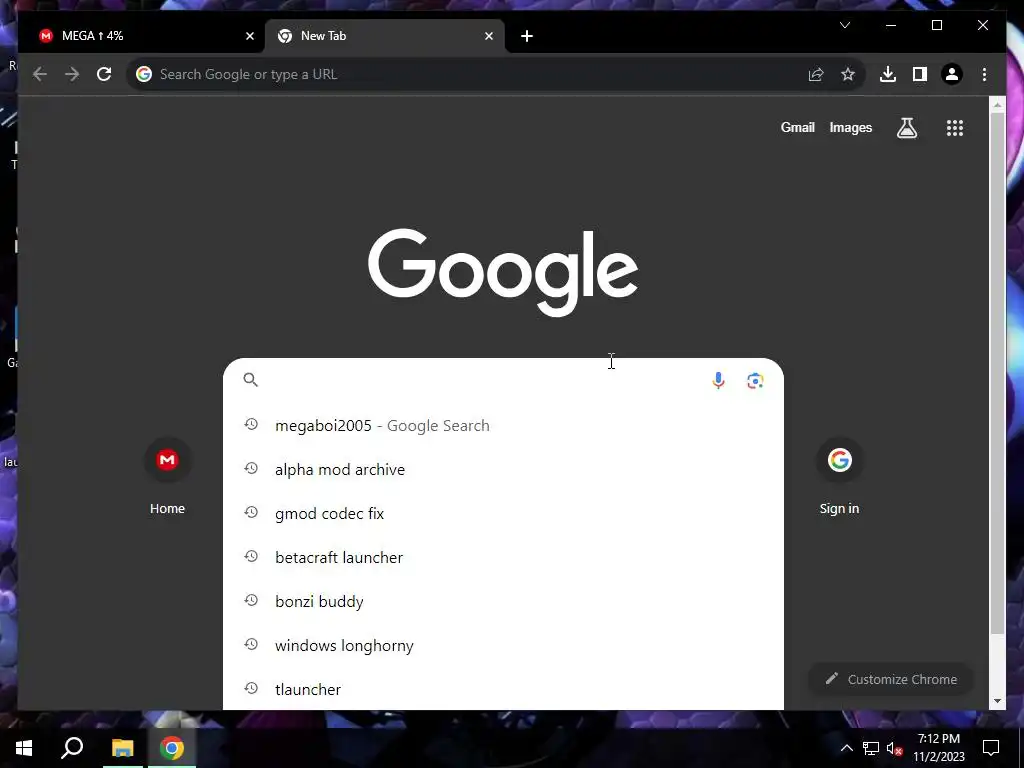The height and width of the screenshot is (768, 1024).
Task: Open the Downloads icon in toolbar
Action: pyautogui.click(x=888, y=74)
